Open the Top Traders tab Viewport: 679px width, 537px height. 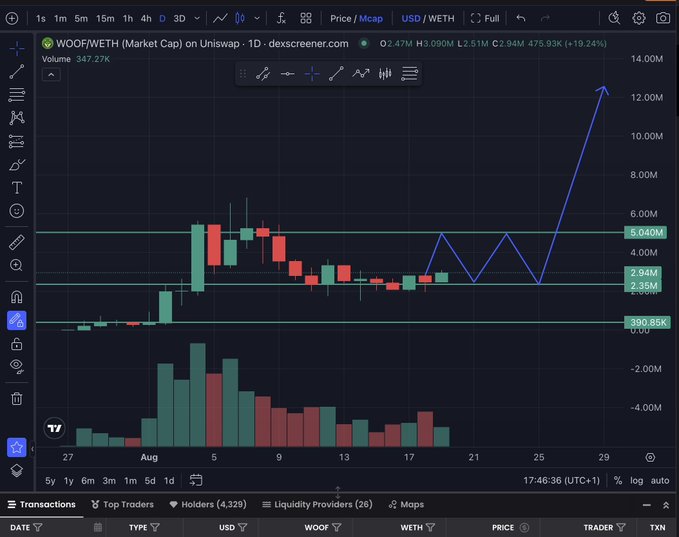pos(123,505)
